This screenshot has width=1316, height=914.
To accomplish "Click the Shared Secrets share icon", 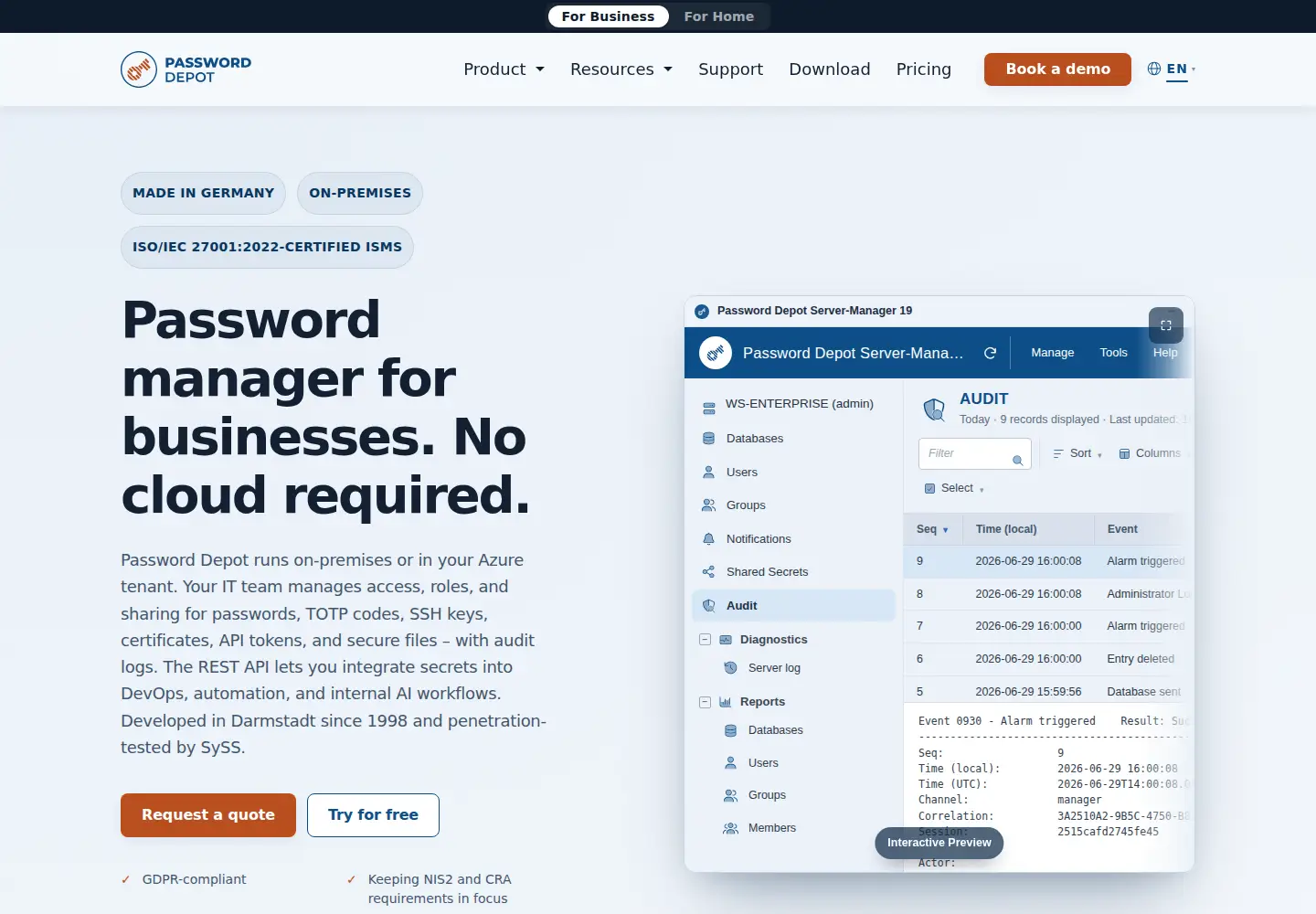I will tap(708, 572).
